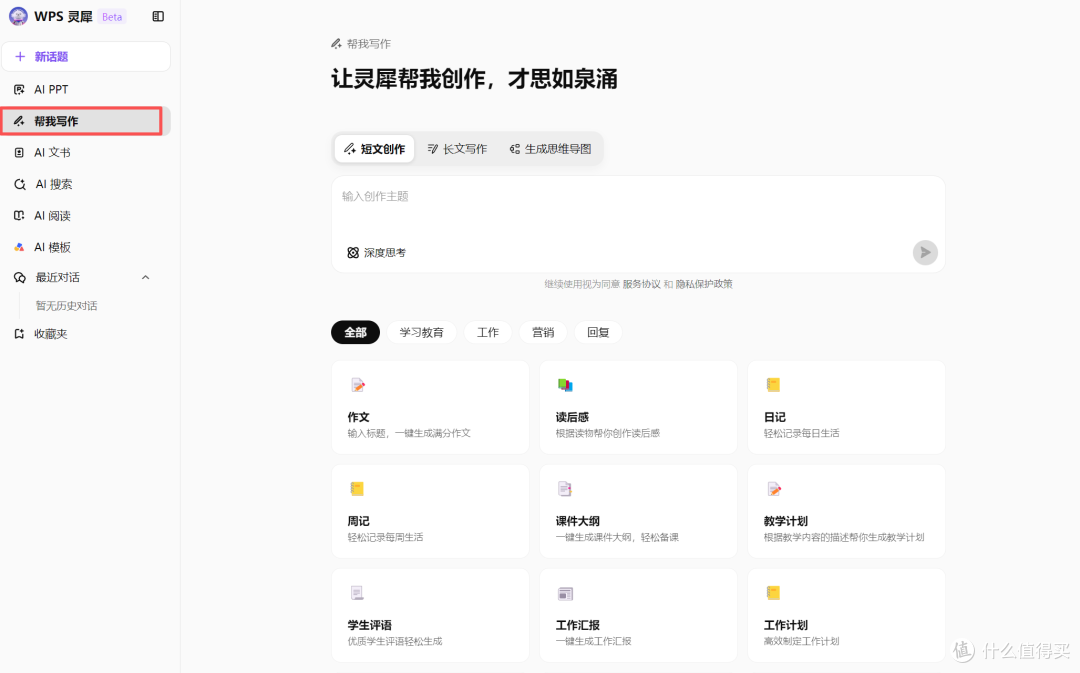Click the AI 文书 document icon
Screen dimensions: 1080x673
pyautogui.click(x=19, y=152)
